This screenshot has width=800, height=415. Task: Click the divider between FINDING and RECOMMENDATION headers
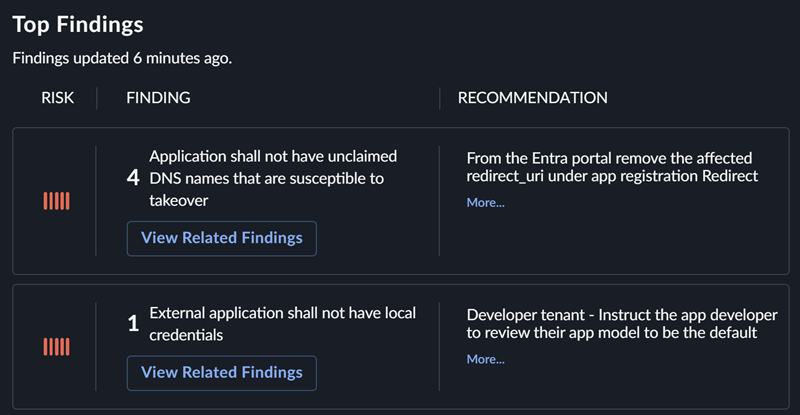440,98
